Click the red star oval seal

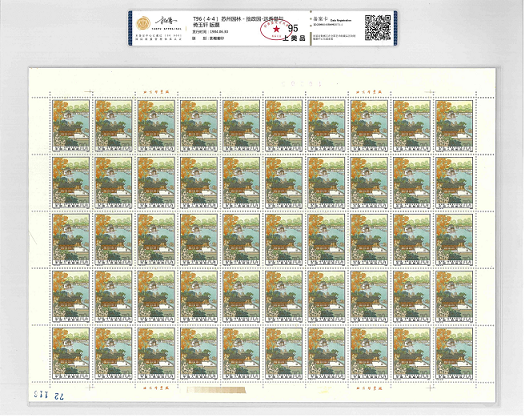pos(276,29)
